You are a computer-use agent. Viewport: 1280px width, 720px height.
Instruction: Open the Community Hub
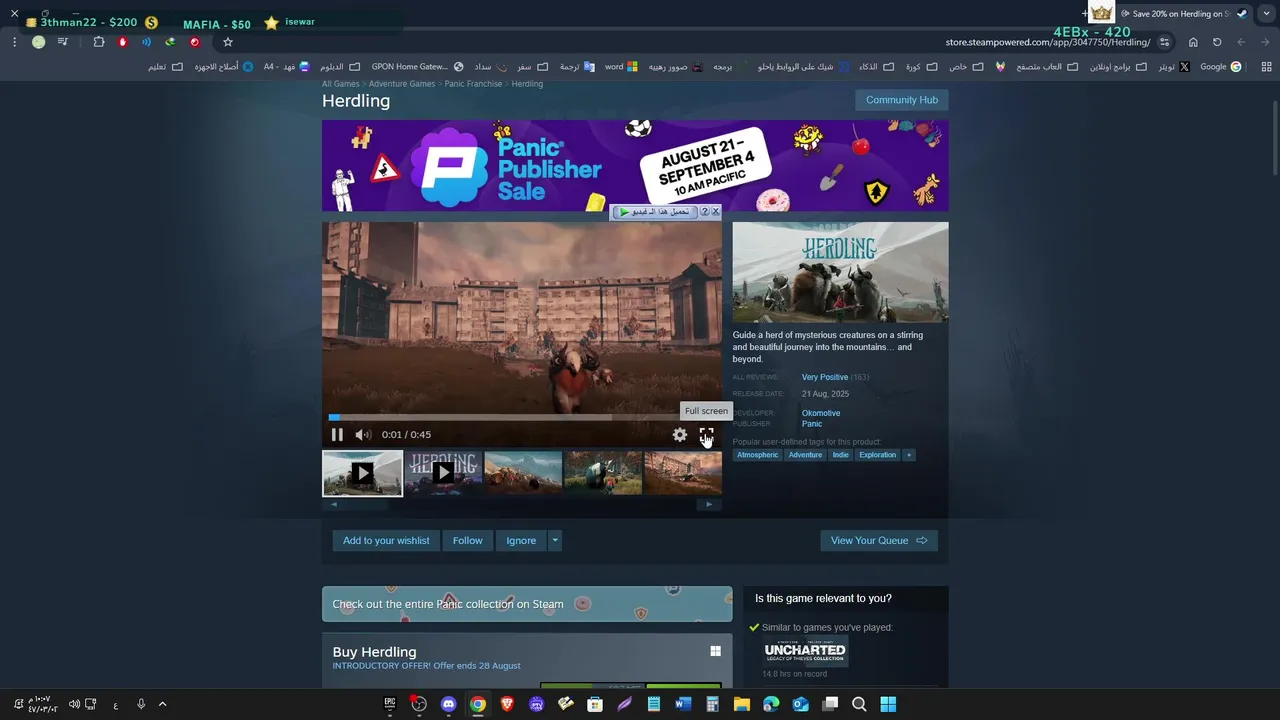(902, 100)
